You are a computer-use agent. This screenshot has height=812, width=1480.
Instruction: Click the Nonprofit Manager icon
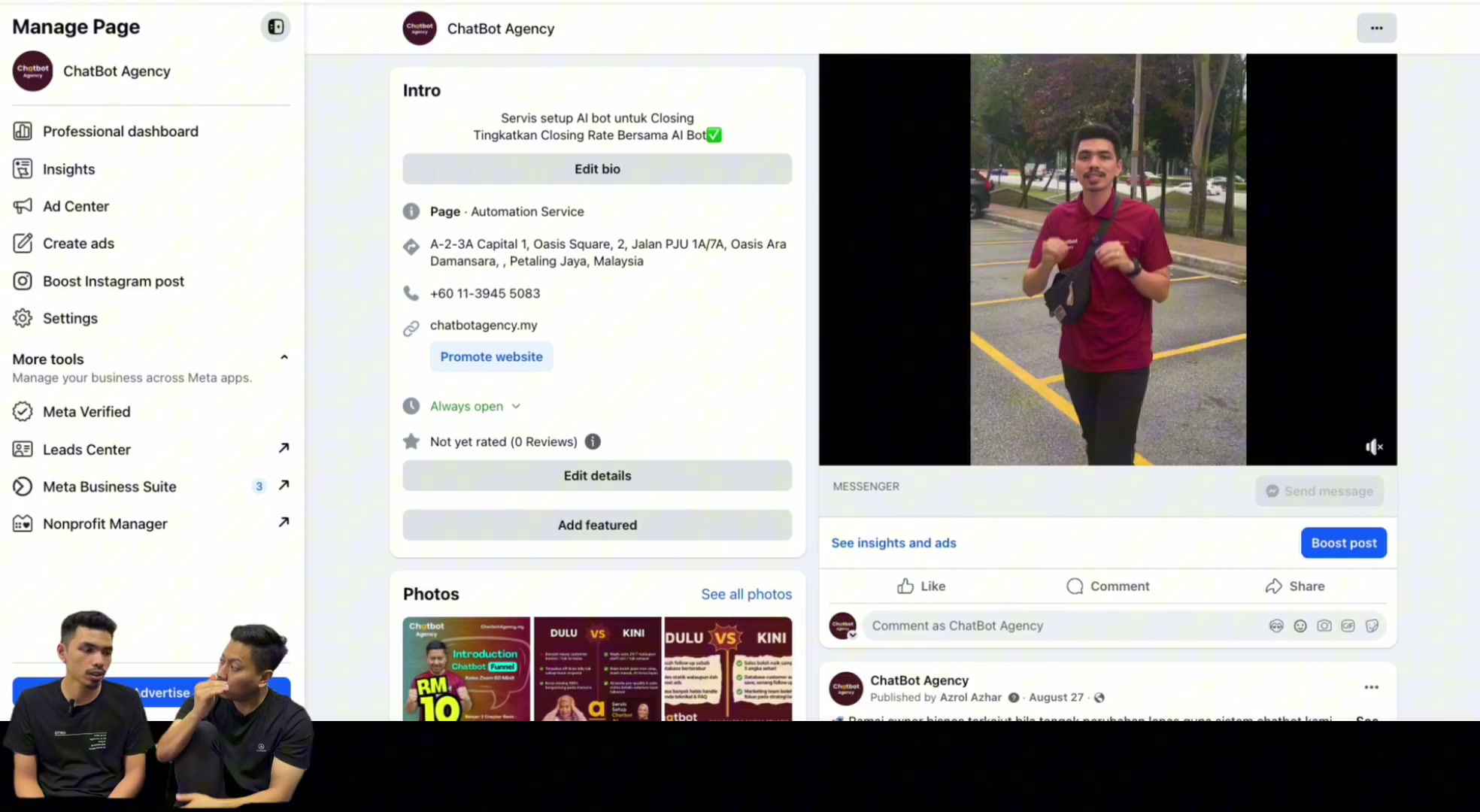(23, 524)
